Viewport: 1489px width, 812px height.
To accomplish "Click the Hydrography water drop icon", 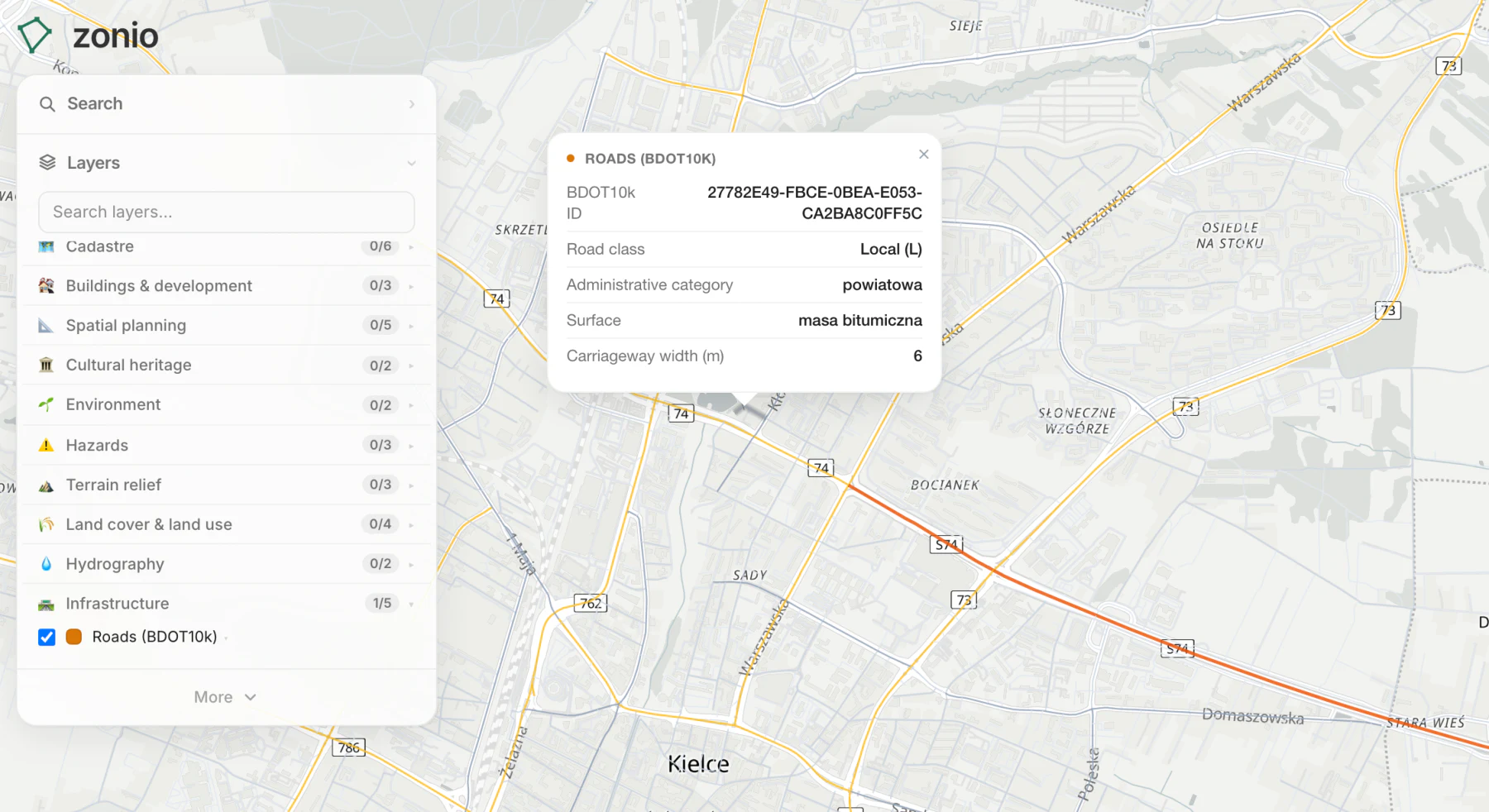I will 46,564.
